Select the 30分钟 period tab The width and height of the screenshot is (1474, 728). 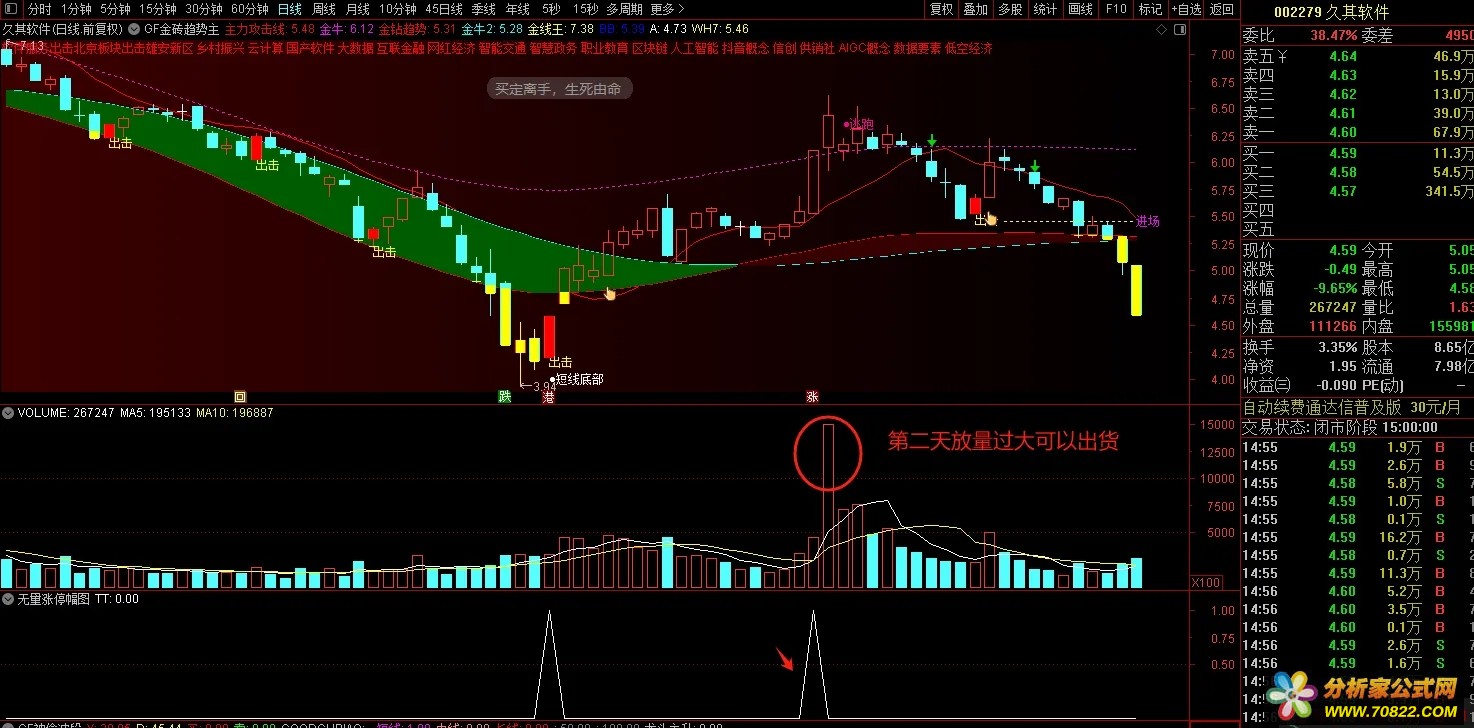tap(203, 9)
